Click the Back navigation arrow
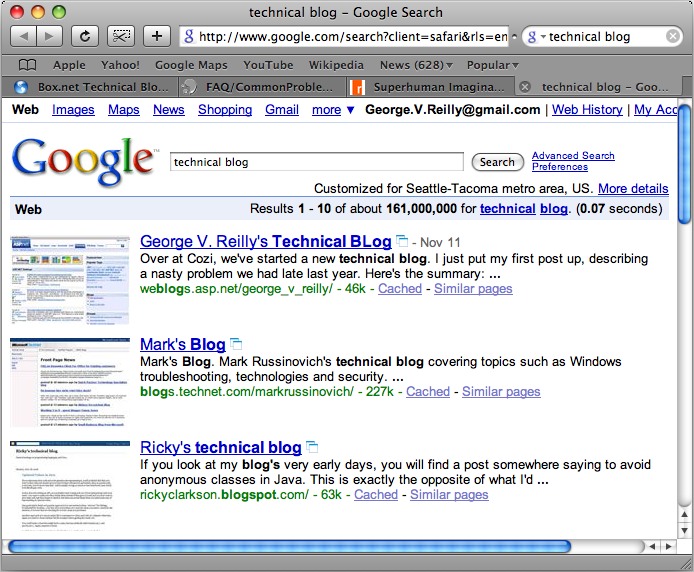This screenshot has width=694, height=572. (24, 37)
